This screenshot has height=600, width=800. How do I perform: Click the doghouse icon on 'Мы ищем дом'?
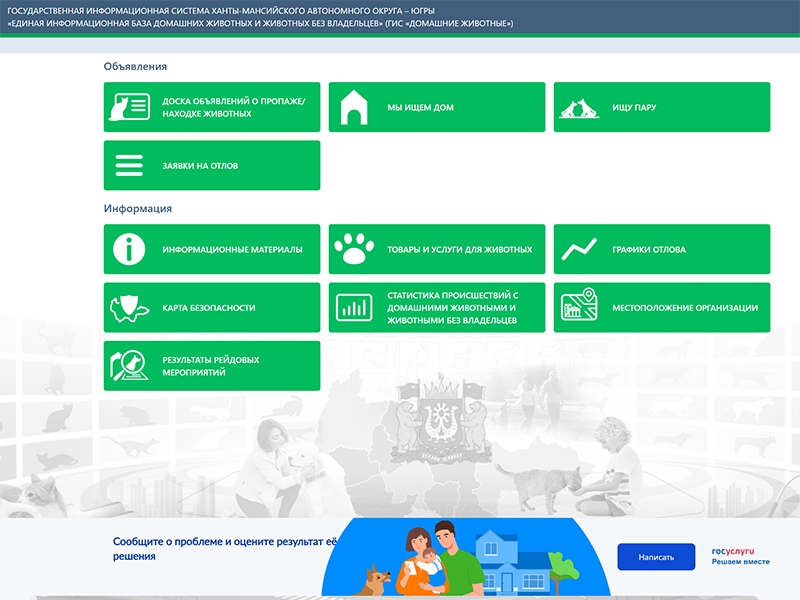(x=354, y=107)
